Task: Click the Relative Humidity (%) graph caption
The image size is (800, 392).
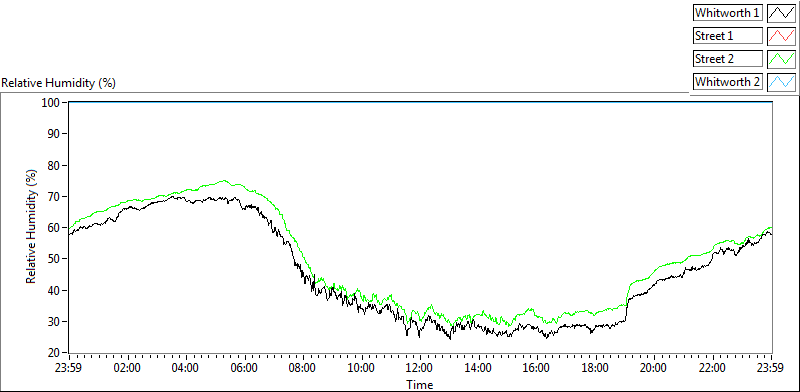Action: (59, 83)
